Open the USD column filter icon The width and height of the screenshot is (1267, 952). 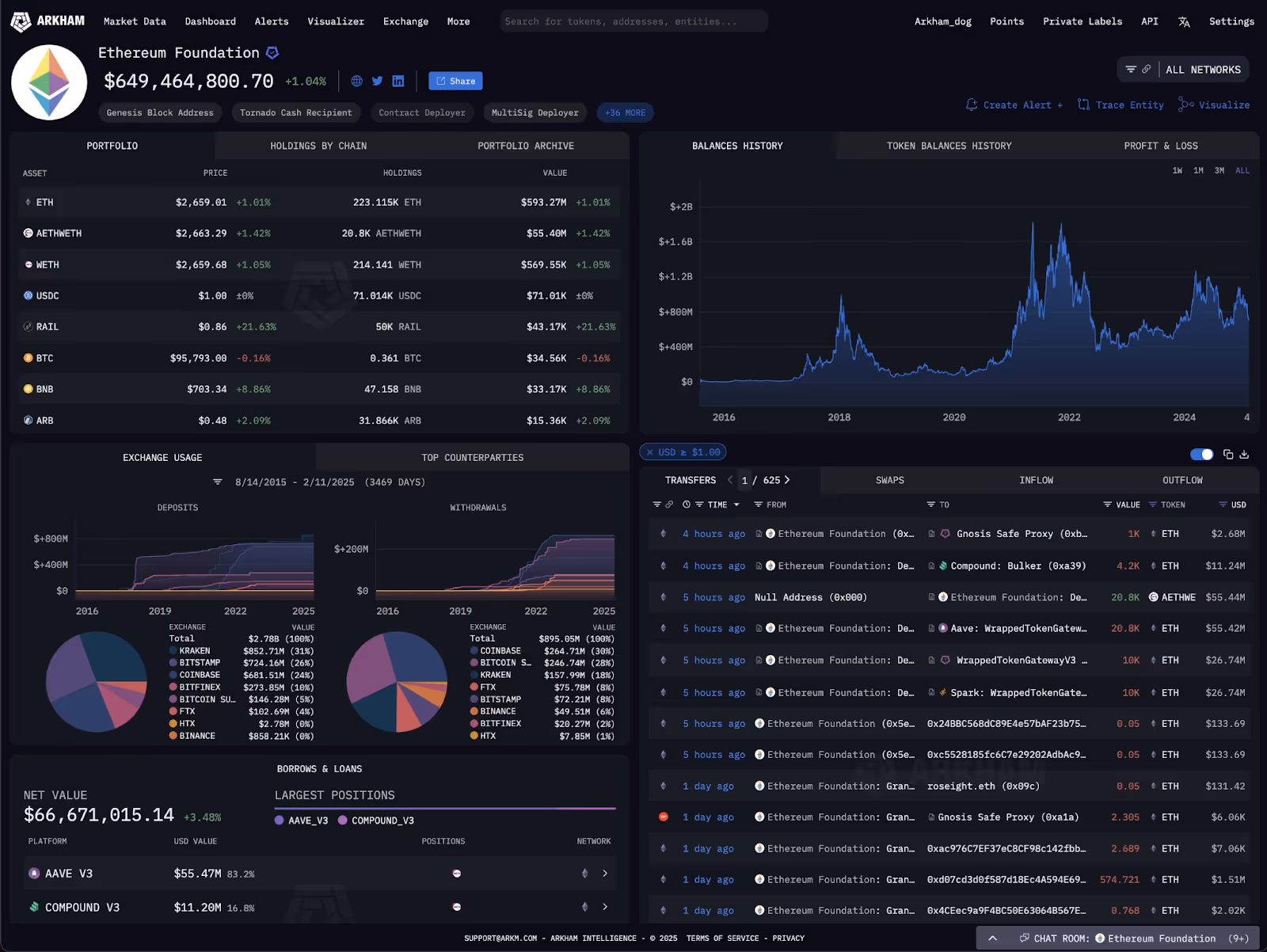point(1223,505)
